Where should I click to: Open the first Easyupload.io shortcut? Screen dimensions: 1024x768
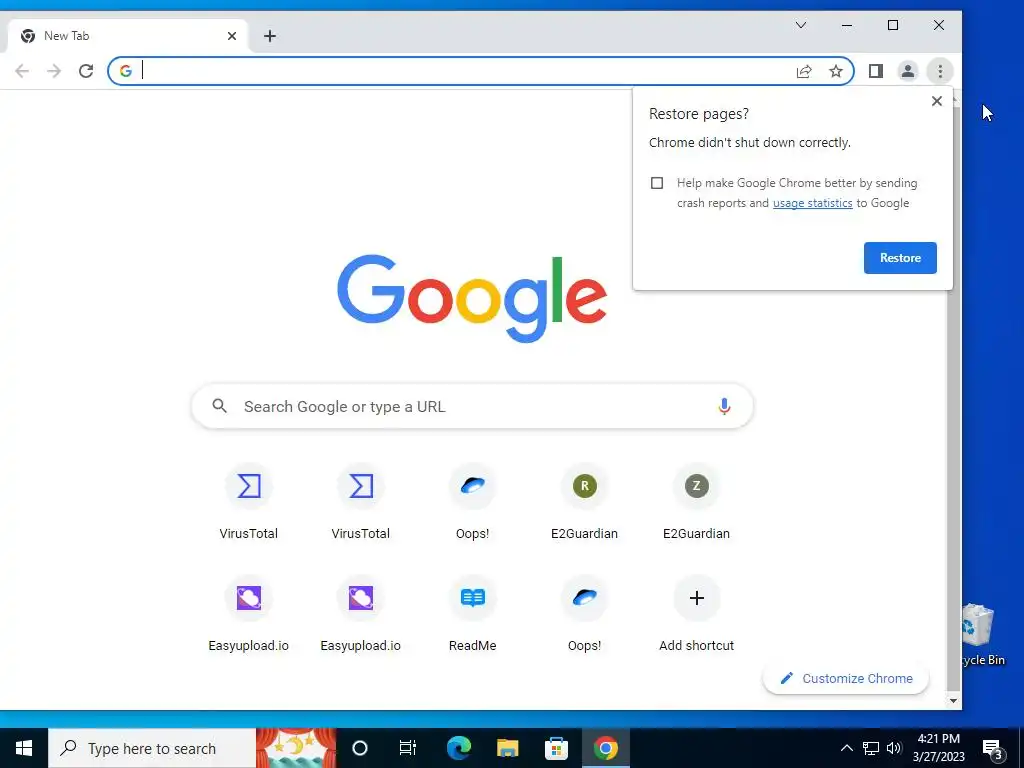tap(248, 614)
